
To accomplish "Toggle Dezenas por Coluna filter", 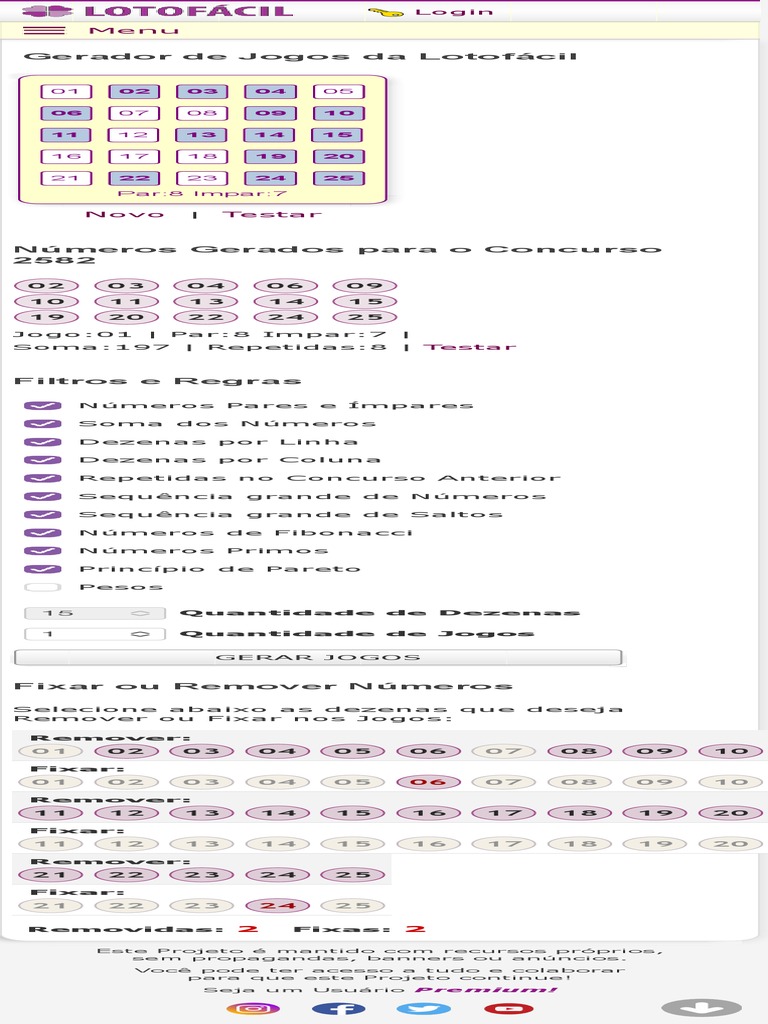I will [x=42, y=460].
